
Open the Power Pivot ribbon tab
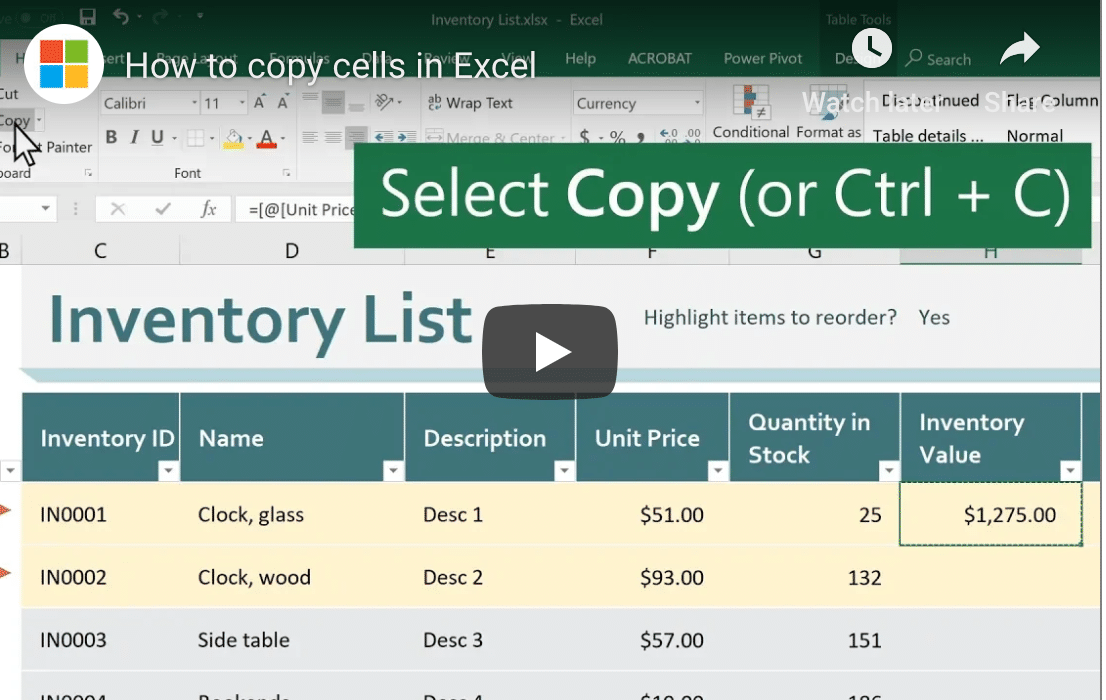coord(763,58)
